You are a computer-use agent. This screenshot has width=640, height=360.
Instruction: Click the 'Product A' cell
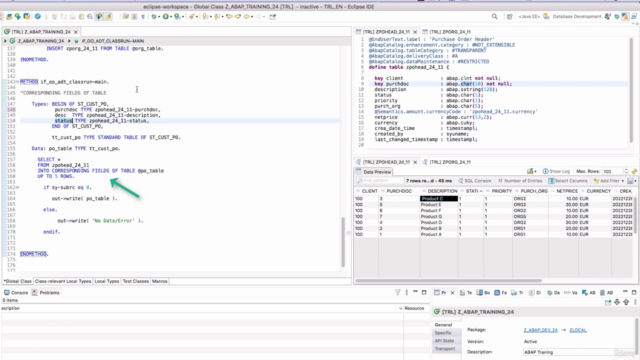(x=439, y=234)
